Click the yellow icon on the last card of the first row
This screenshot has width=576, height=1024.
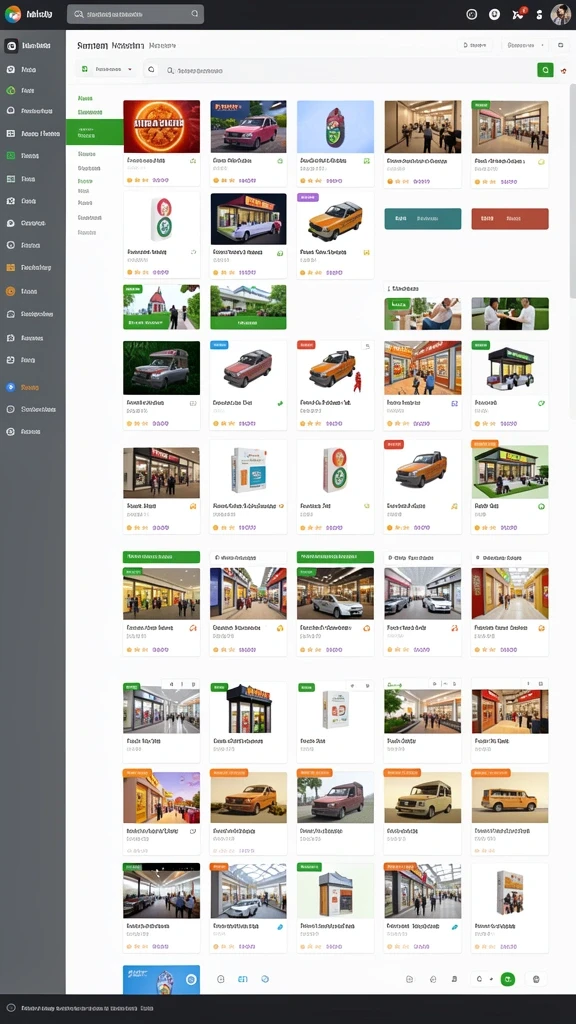pos(541,161)
